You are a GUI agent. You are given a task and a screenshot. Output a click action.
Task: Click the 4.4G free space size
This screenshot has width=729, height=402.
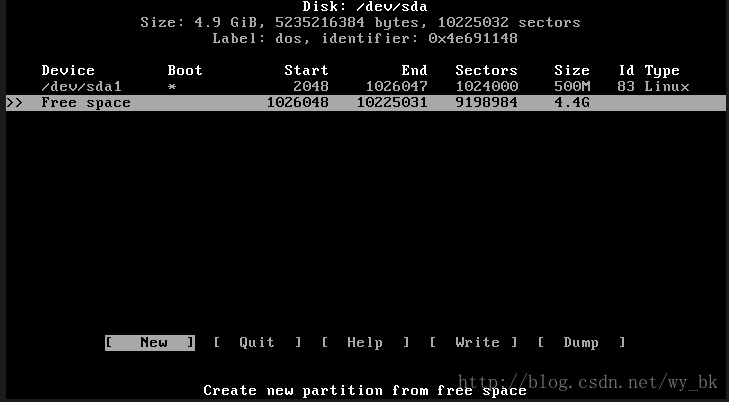[x=572, y=103]
